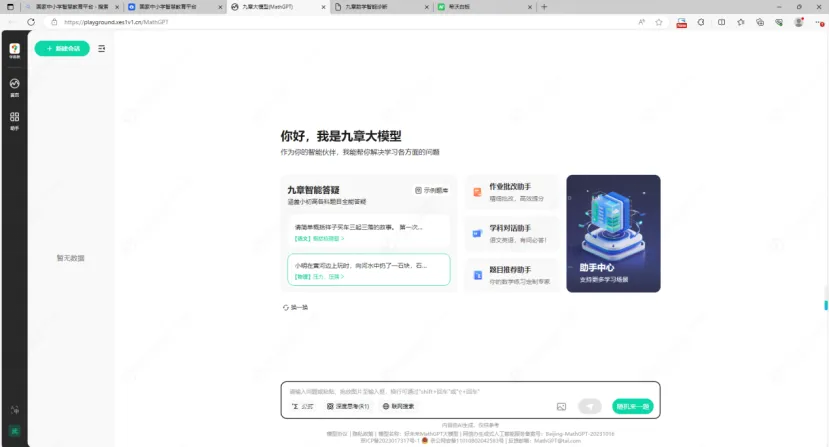Reload the page with refresh icon
830x447 pixels.
click(x=31, y=22)
